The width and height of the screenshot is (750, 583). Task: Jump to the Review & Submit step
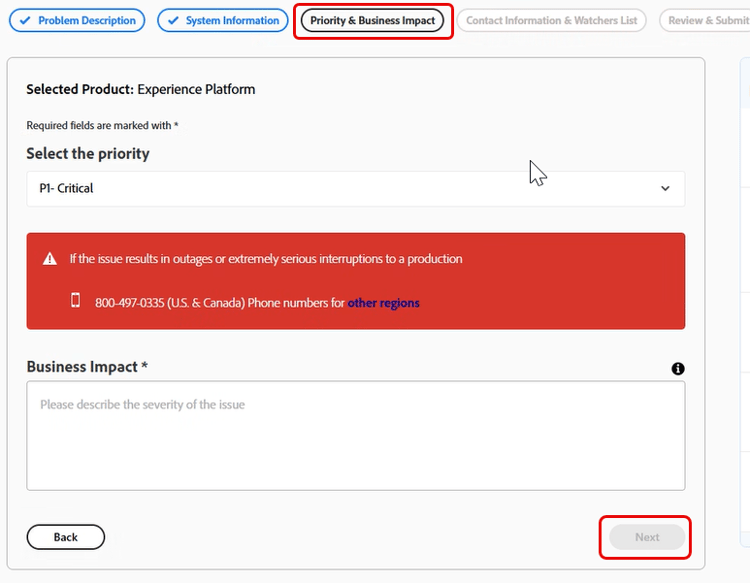[x=707, y=21]
